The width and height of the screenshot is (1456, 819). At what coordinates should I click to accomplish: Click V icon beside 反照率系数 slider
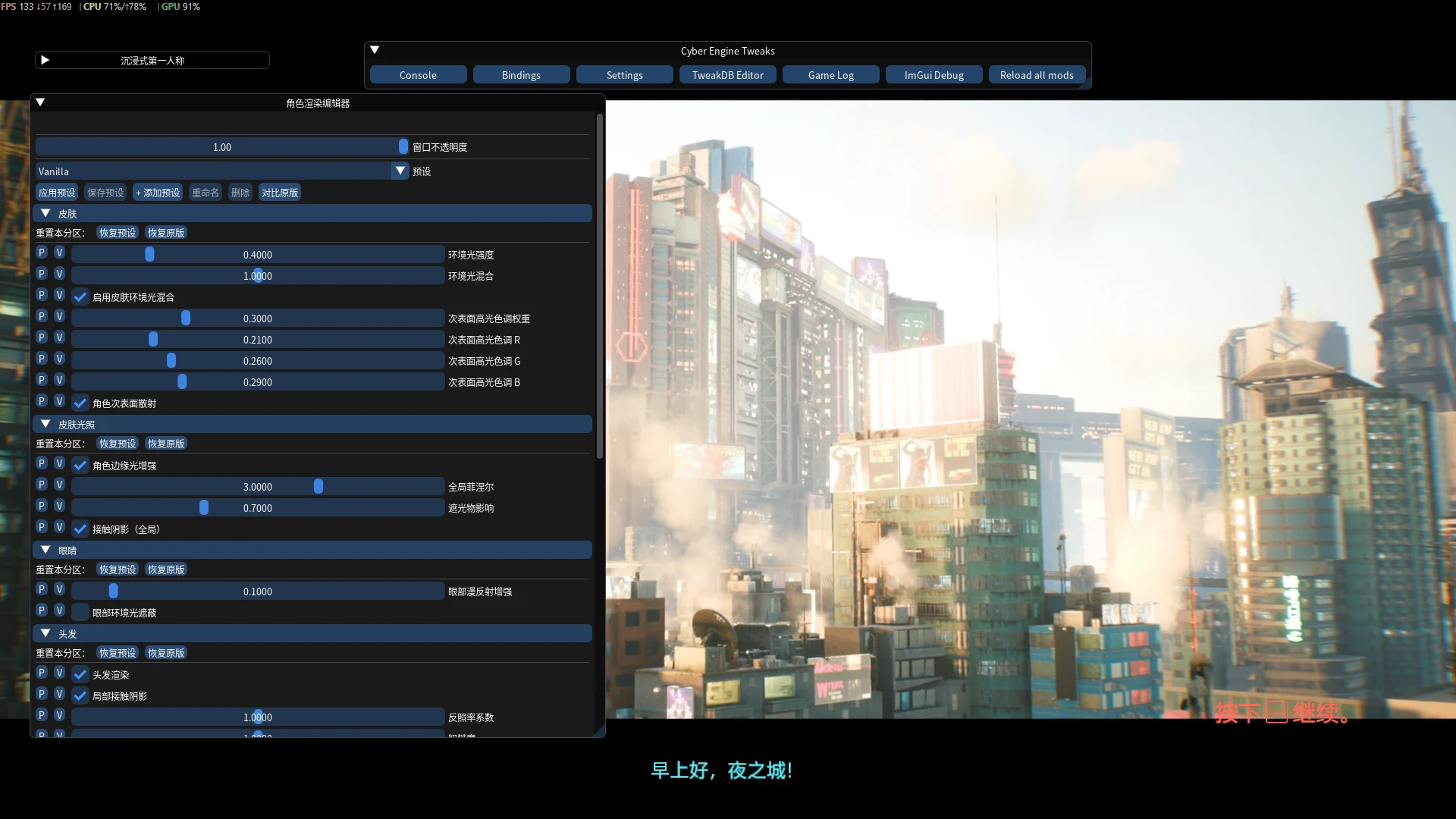coord(59,715)
